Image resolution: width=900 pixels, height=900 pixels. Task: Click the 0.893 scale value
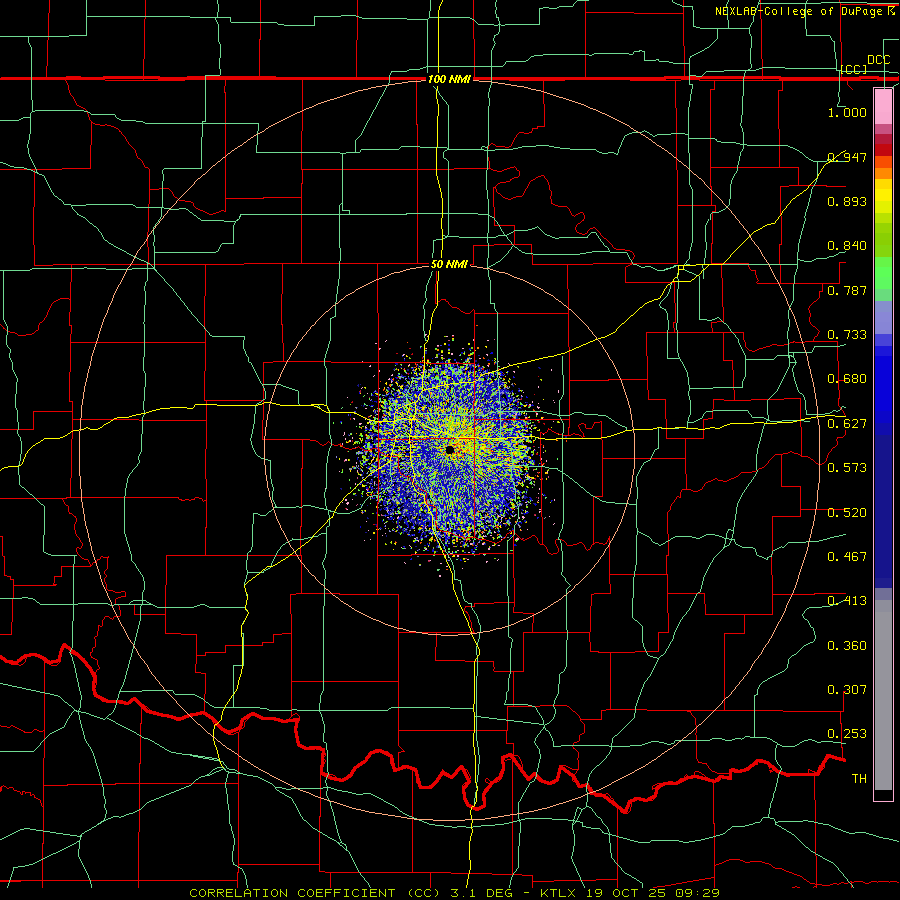click(847, 201)
